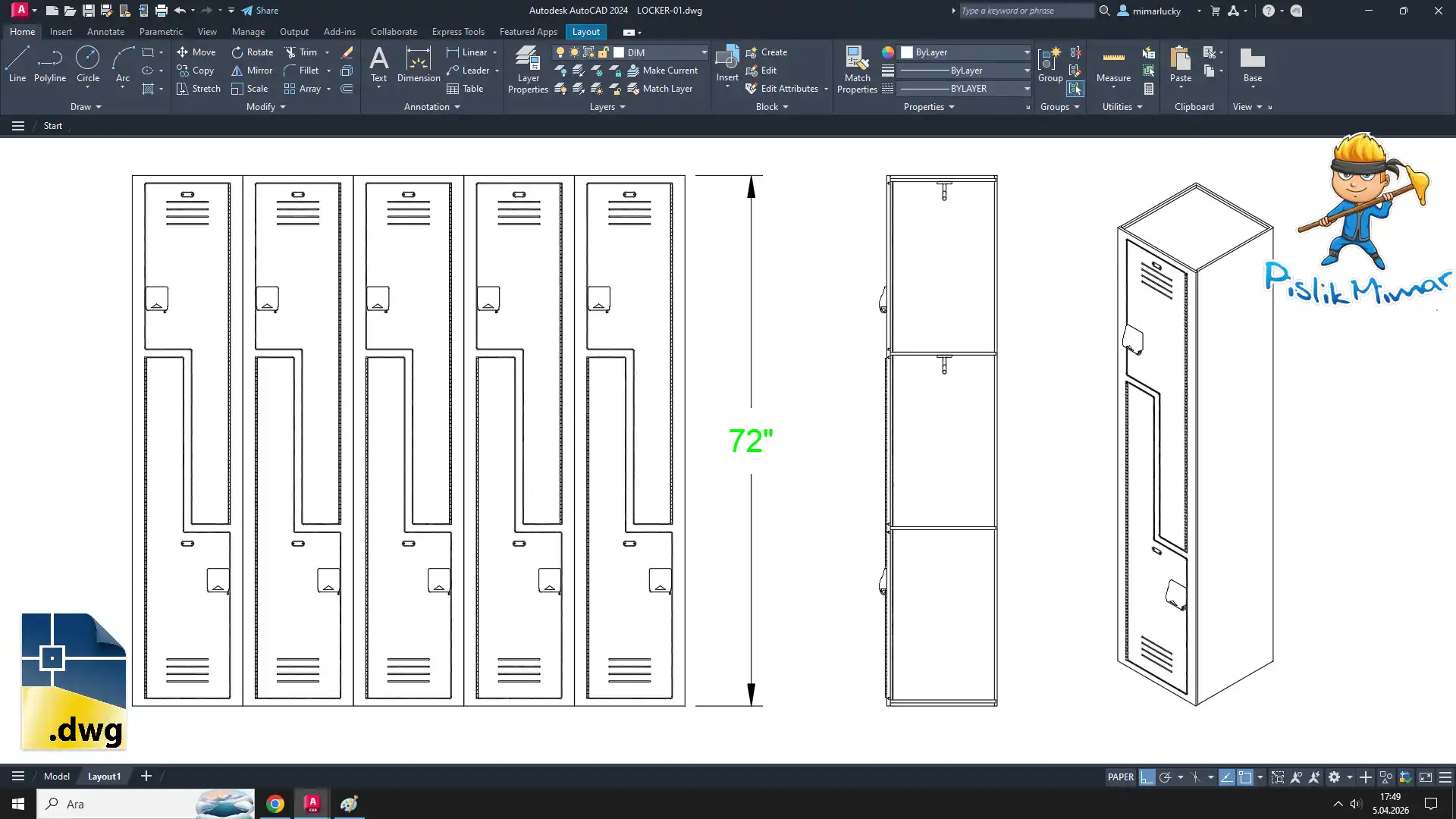1456x819 pixels.
Task: Click the keyword search input field
Action: 1025,11
